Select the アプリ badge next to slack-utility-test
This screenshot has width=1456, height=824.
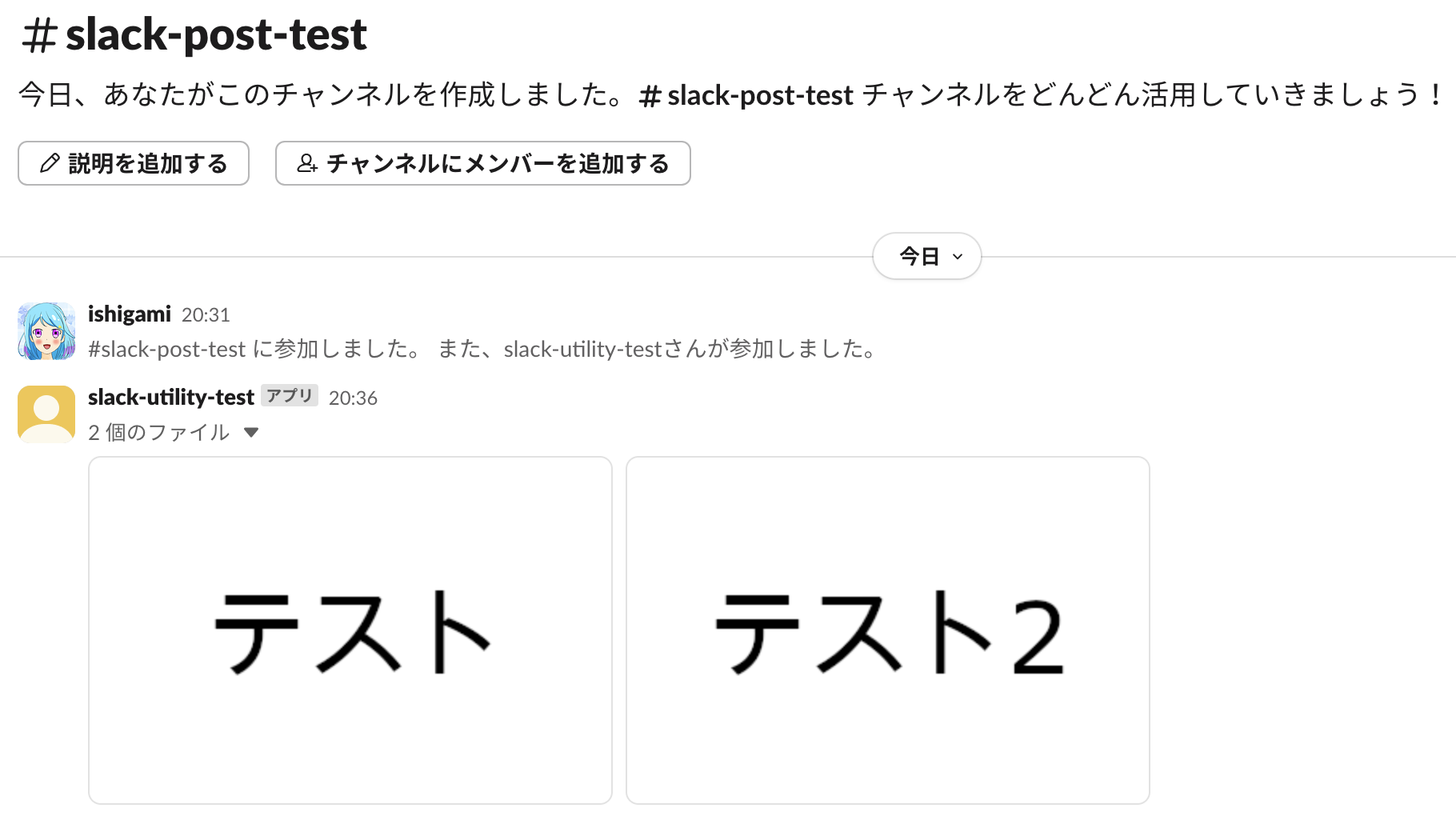(x=290, y=395)
